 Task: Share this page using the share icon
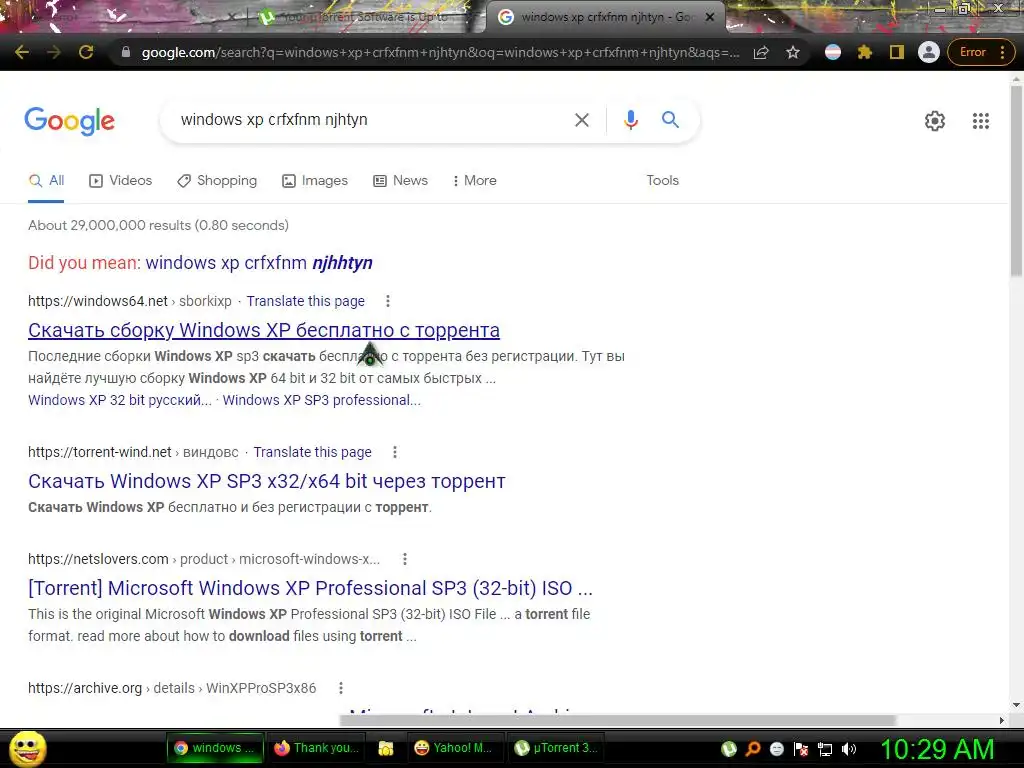pyautogui.click(x=761, y=52)
